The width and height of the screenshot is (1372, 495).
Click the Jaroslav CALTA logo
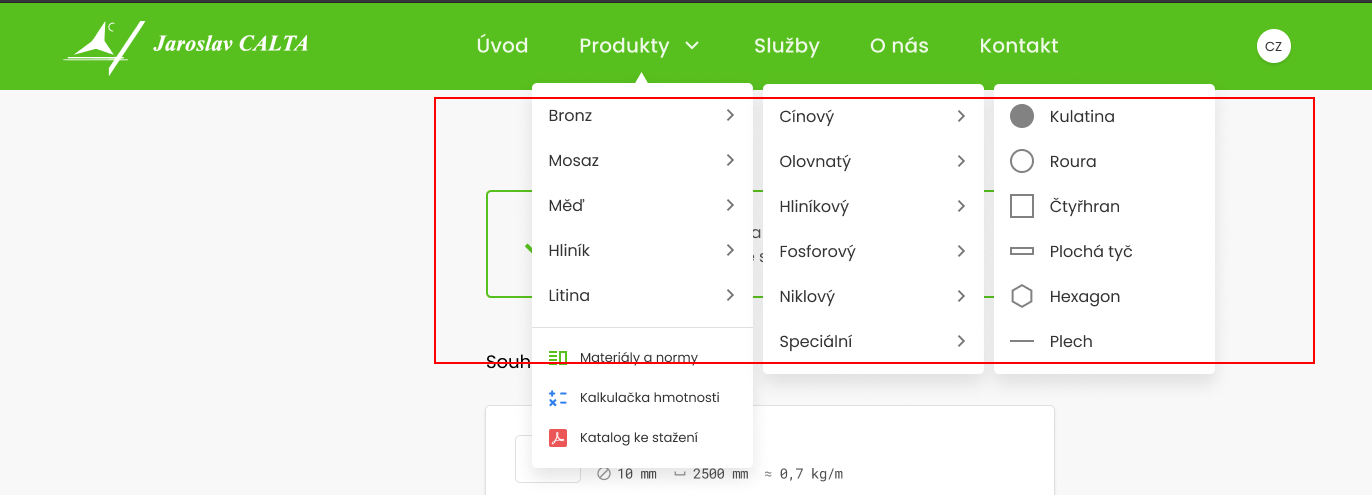186,46
